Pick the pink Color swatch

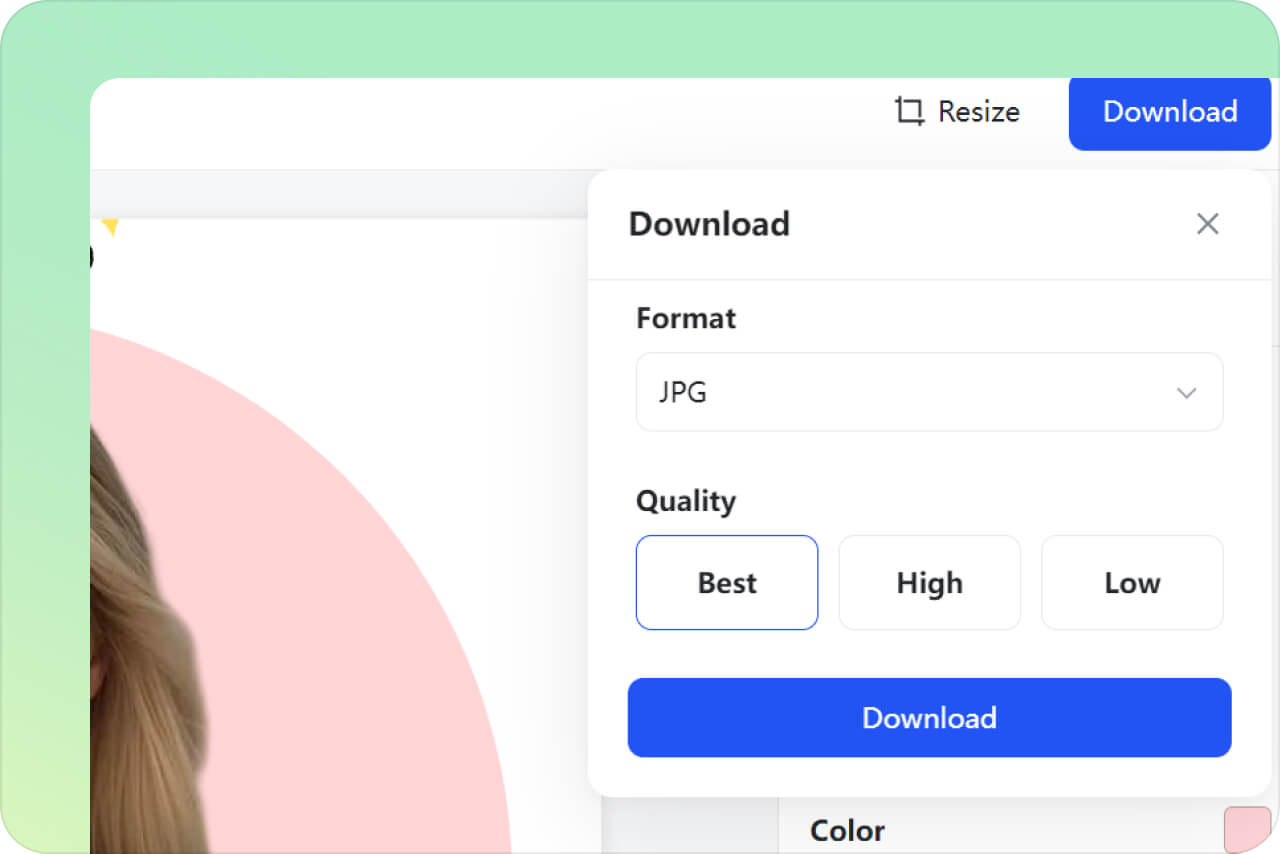click(1247, 829)
